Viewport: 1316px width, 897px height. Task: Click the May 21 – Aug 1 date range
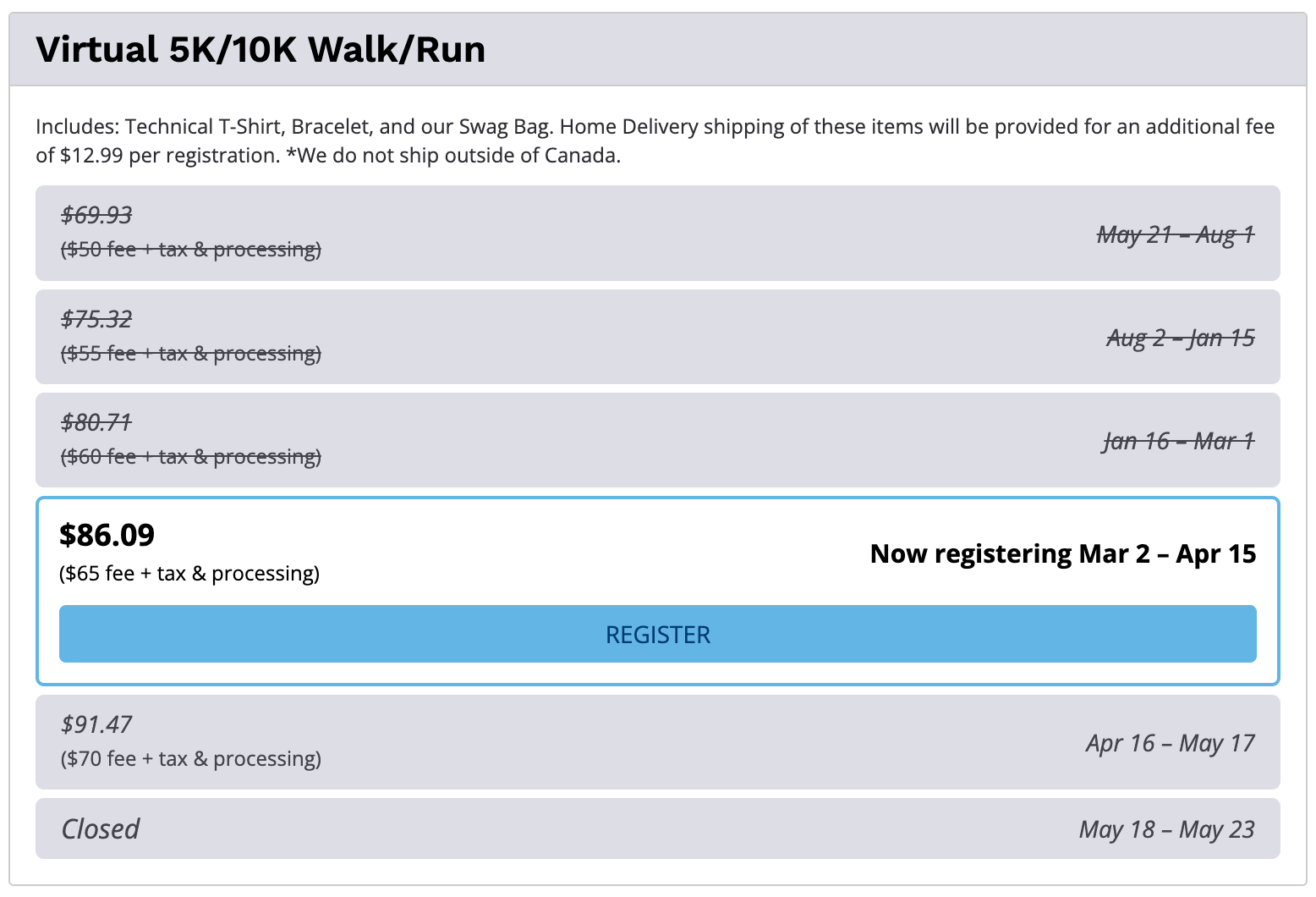click(1175, 234)
